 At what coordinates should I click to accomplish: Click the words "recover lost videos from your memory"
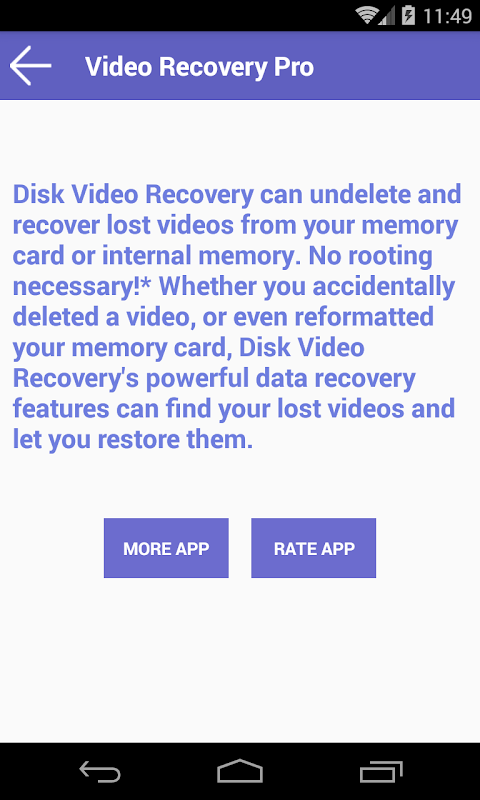[x=235, y=227]
